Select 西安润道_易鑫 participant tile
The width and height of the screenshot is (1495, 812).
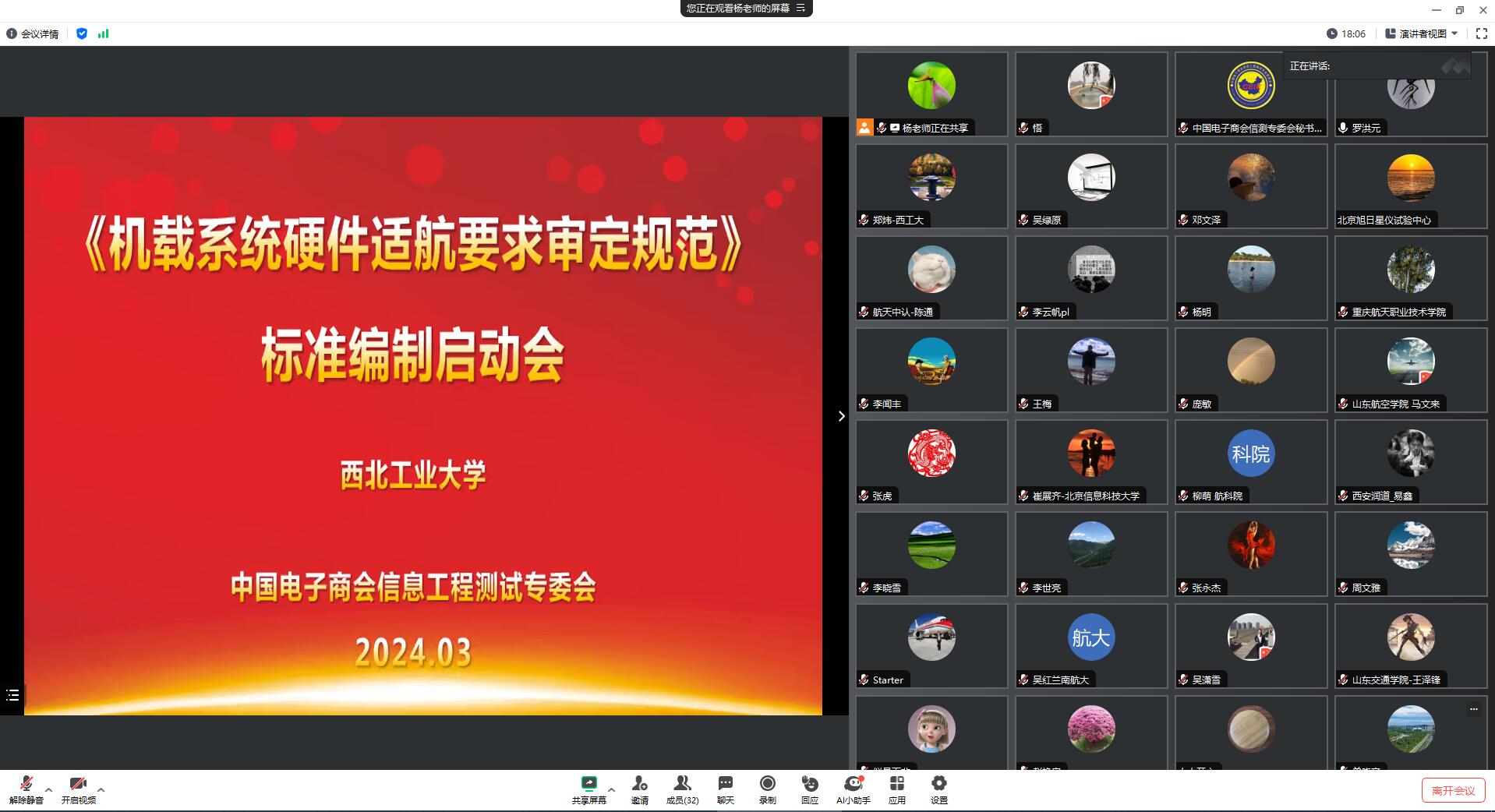(1411, 462)
